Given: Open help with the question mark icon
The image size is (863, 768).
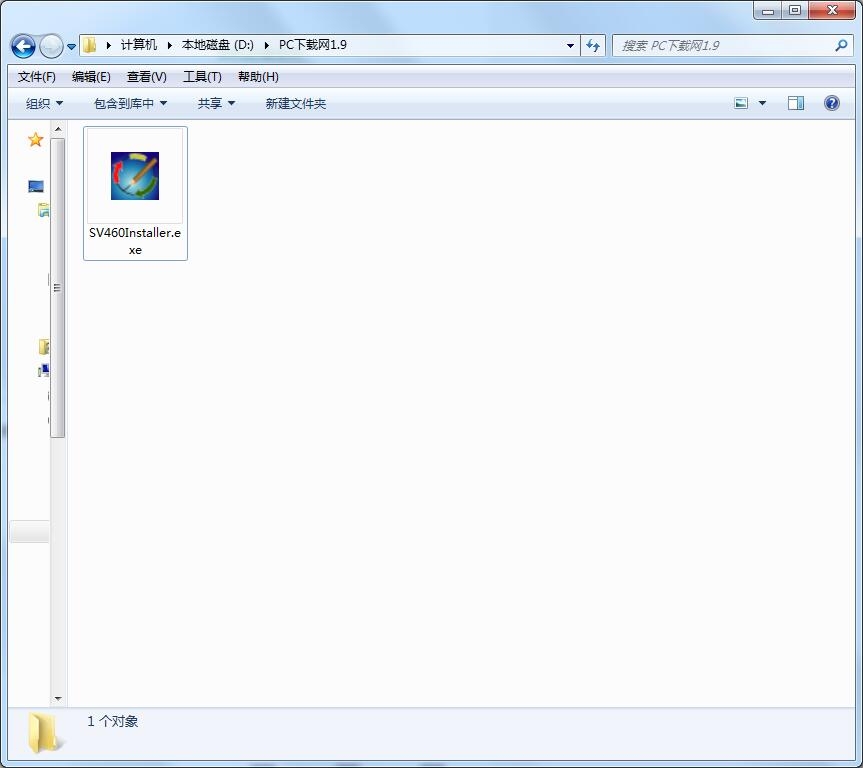Looking at the screenshot, I should 832,103.
